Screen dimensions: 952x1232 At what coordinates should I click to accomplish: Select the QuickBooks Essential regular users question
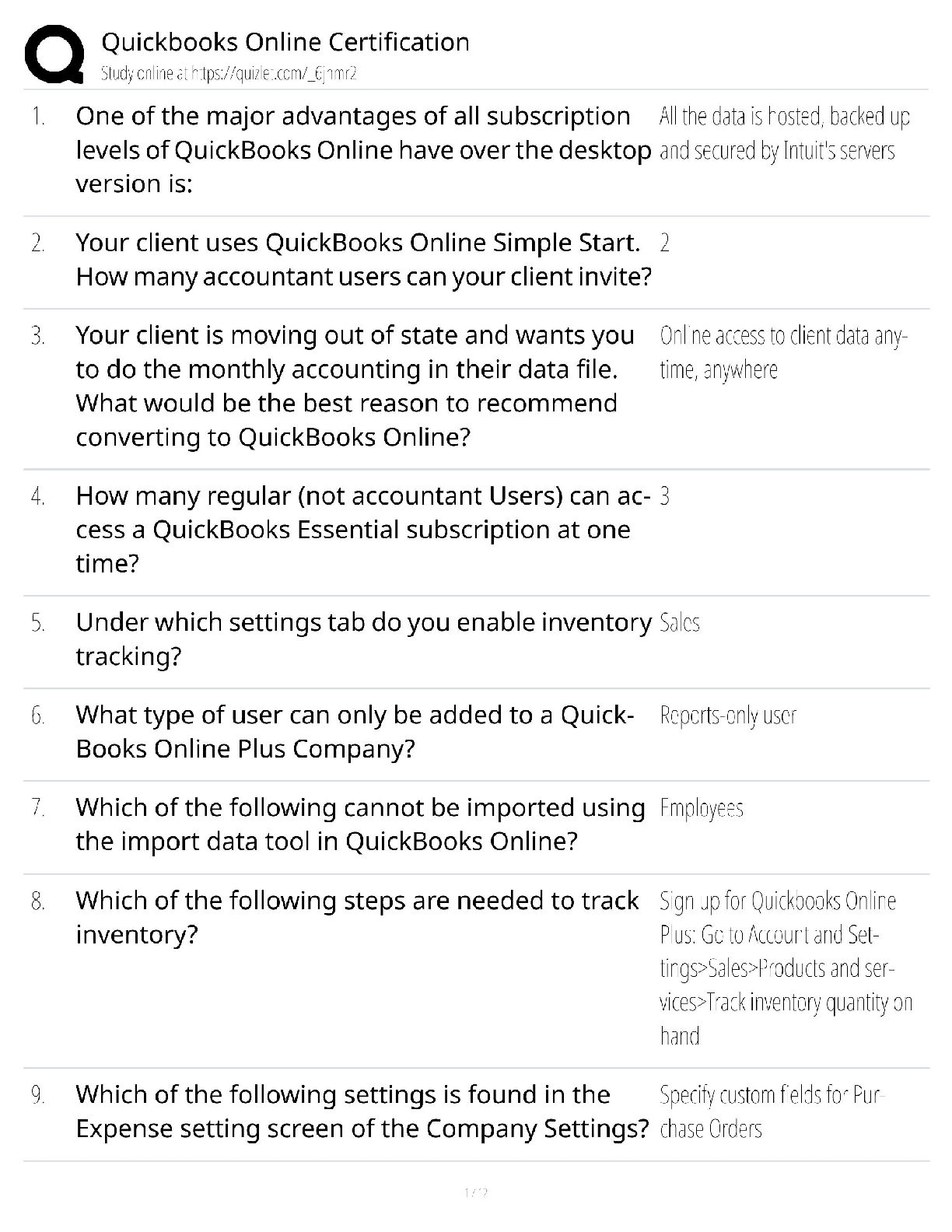point(362,529)
